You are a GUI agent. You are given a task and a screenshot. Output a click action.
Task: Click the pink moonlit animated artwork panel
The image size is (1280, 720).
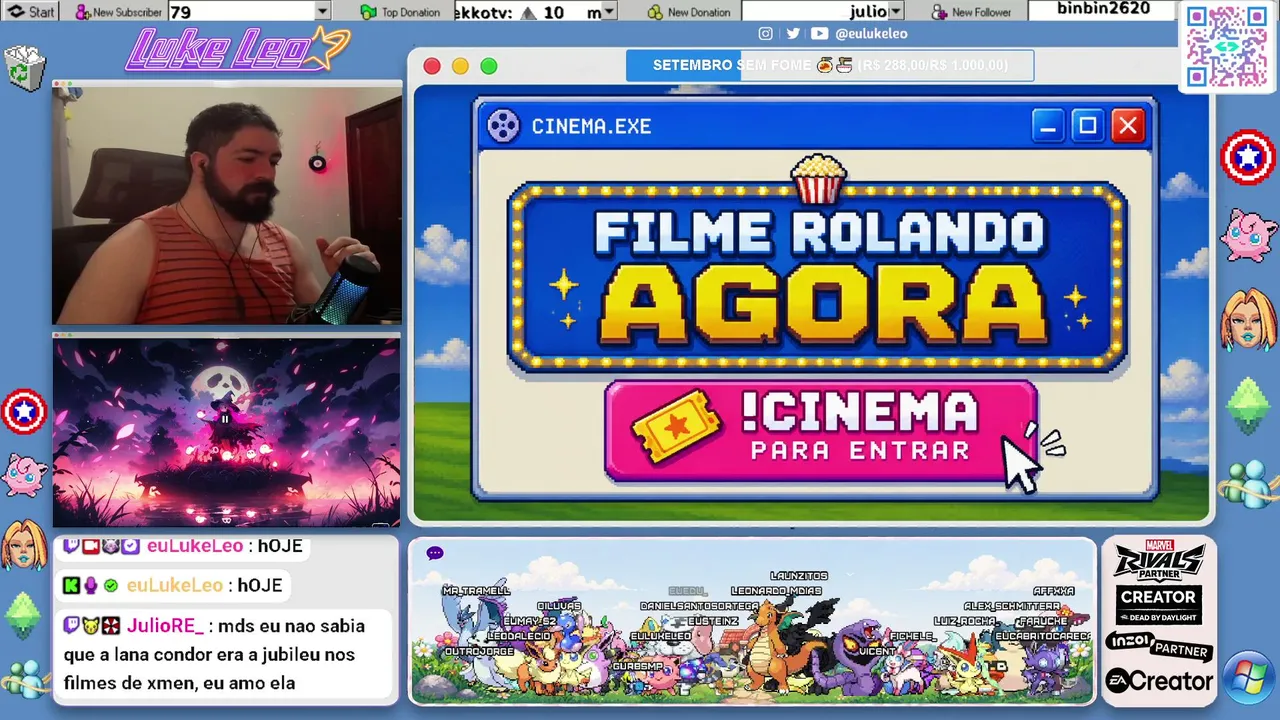(226, 433)
